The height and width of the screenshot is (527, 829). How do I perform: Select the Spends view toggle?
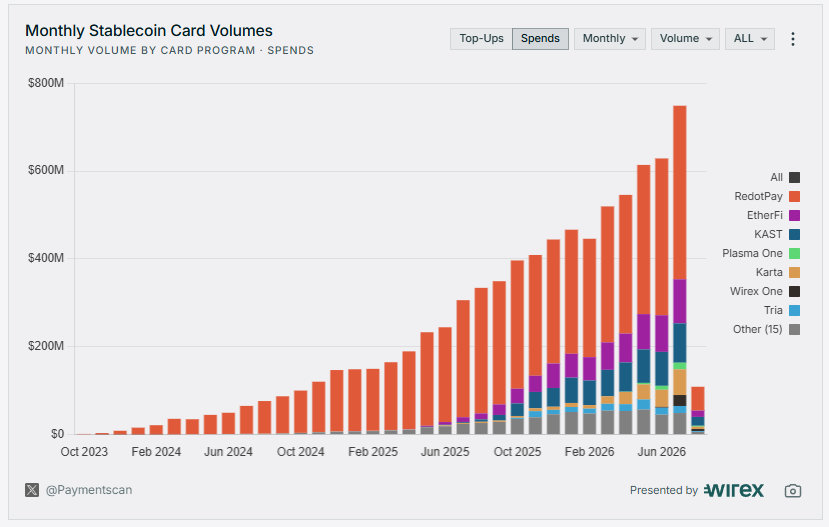540,39
